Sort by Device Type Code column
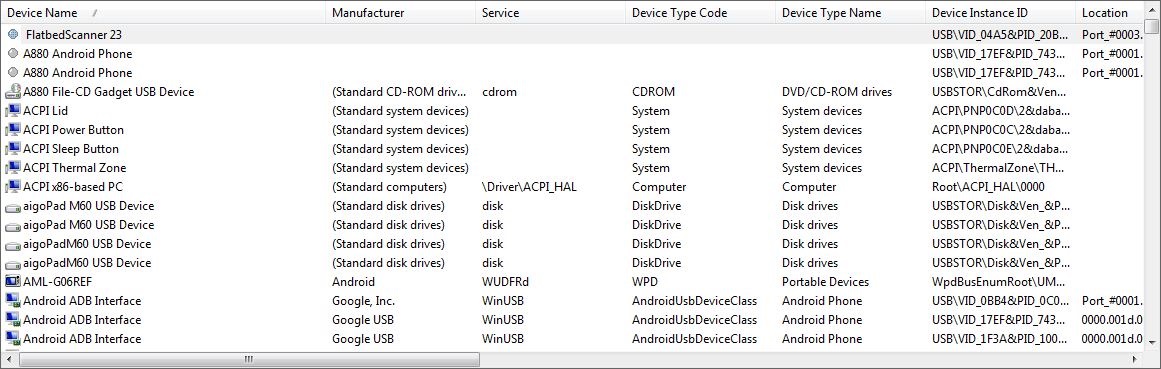The height and width of the screenshot is (369, 1161). click(700, 13)
